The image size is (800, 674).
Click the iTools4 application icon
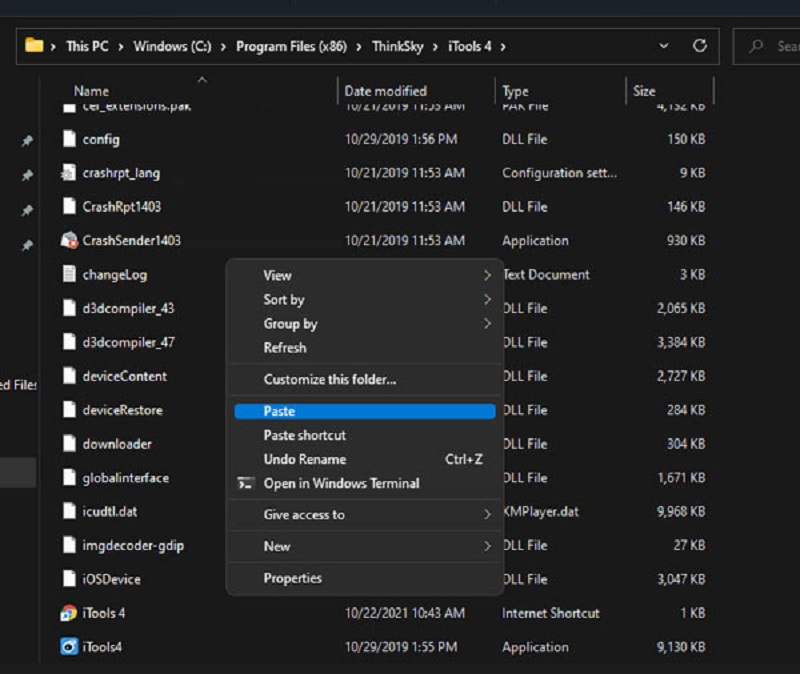click(x=69, y=647)
